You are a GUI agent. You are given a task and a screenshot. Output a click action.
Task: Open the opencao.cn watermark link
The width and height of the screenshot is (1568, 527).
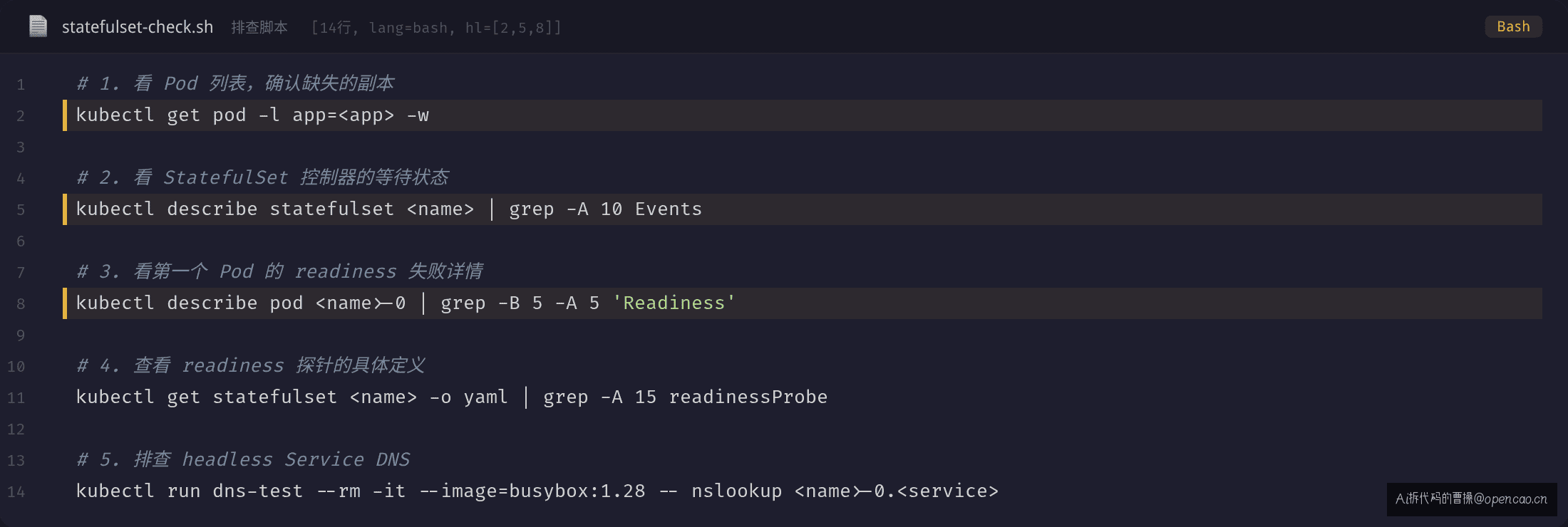(1472, 499)
